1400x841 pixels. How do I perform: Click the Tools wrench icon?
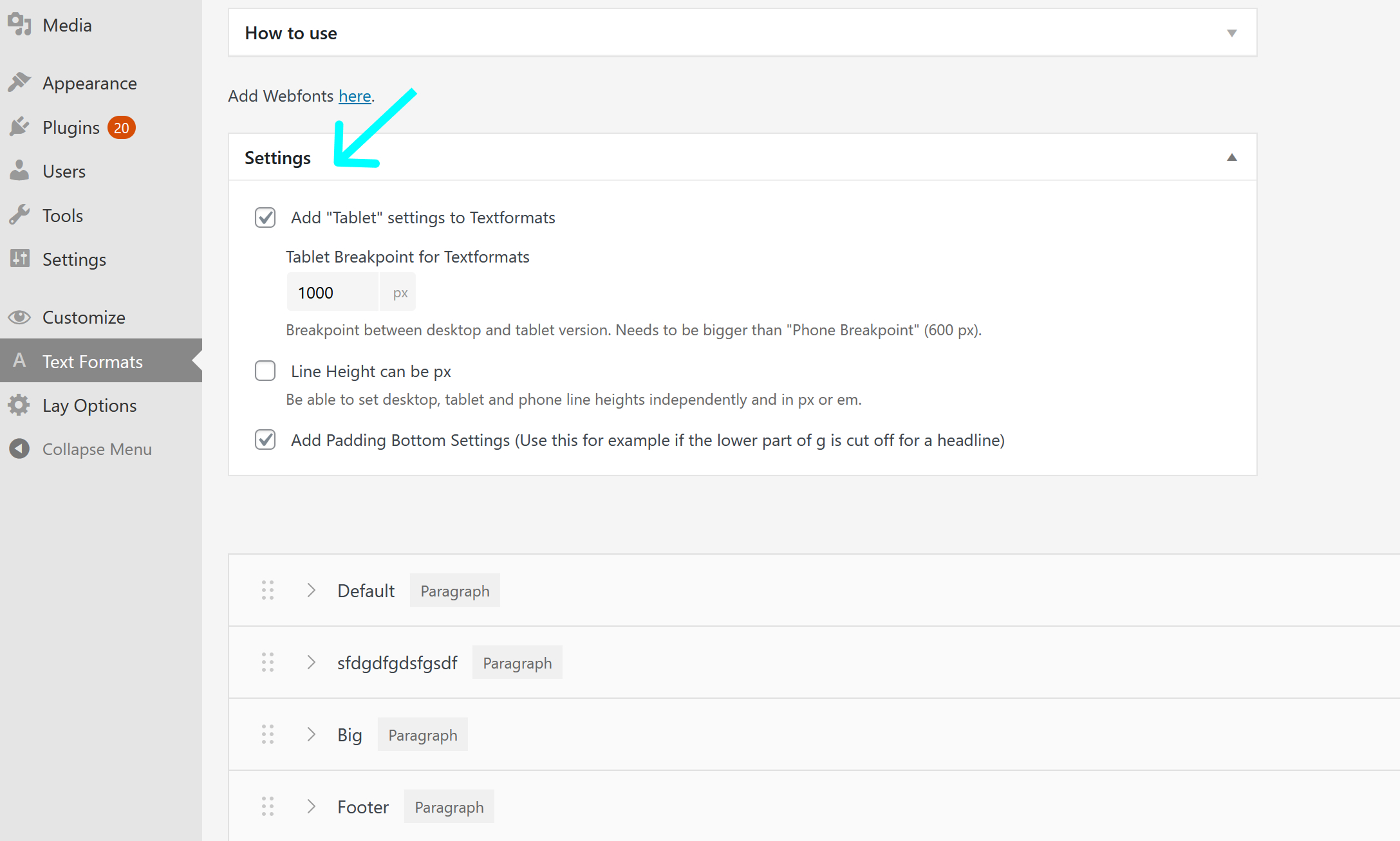pos(19,215)
